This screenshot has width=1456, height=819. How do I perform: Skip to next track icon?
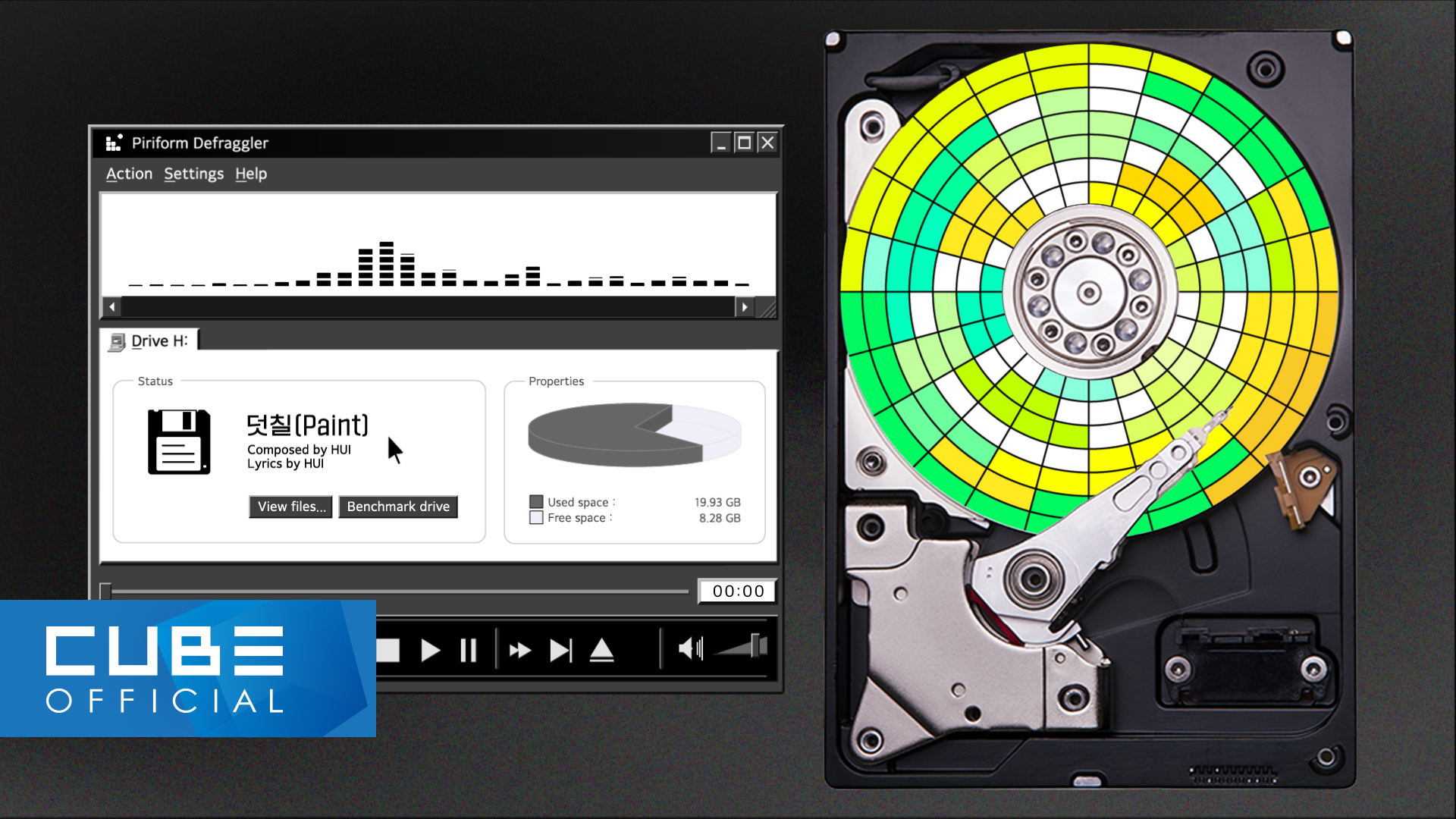tap(560, 651)
